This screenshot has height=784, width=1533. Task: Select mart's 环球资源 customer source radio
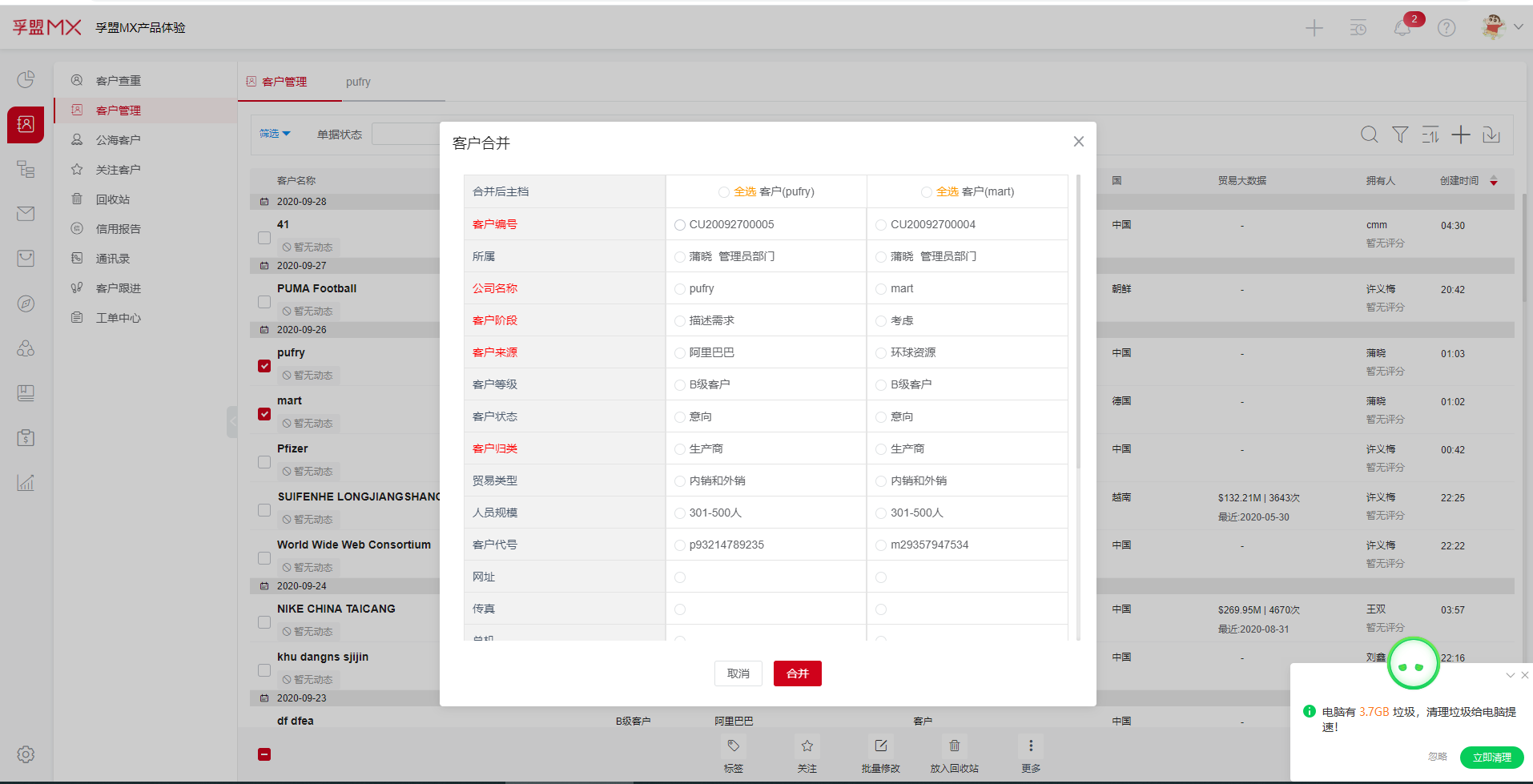tap(881, 353)
